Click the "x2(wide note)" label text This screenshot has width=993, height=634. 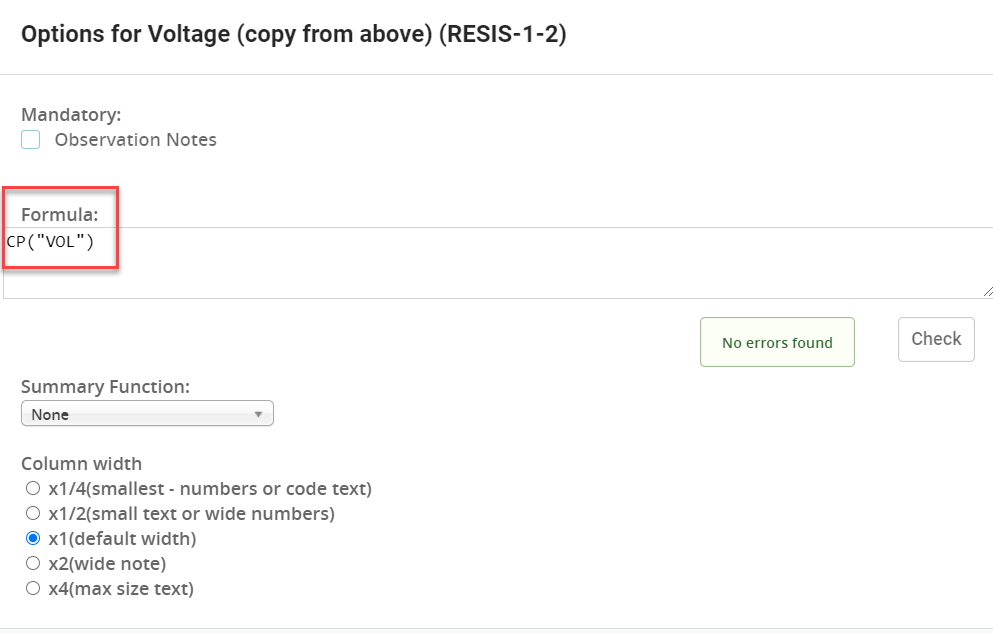(x=107, y=564)
